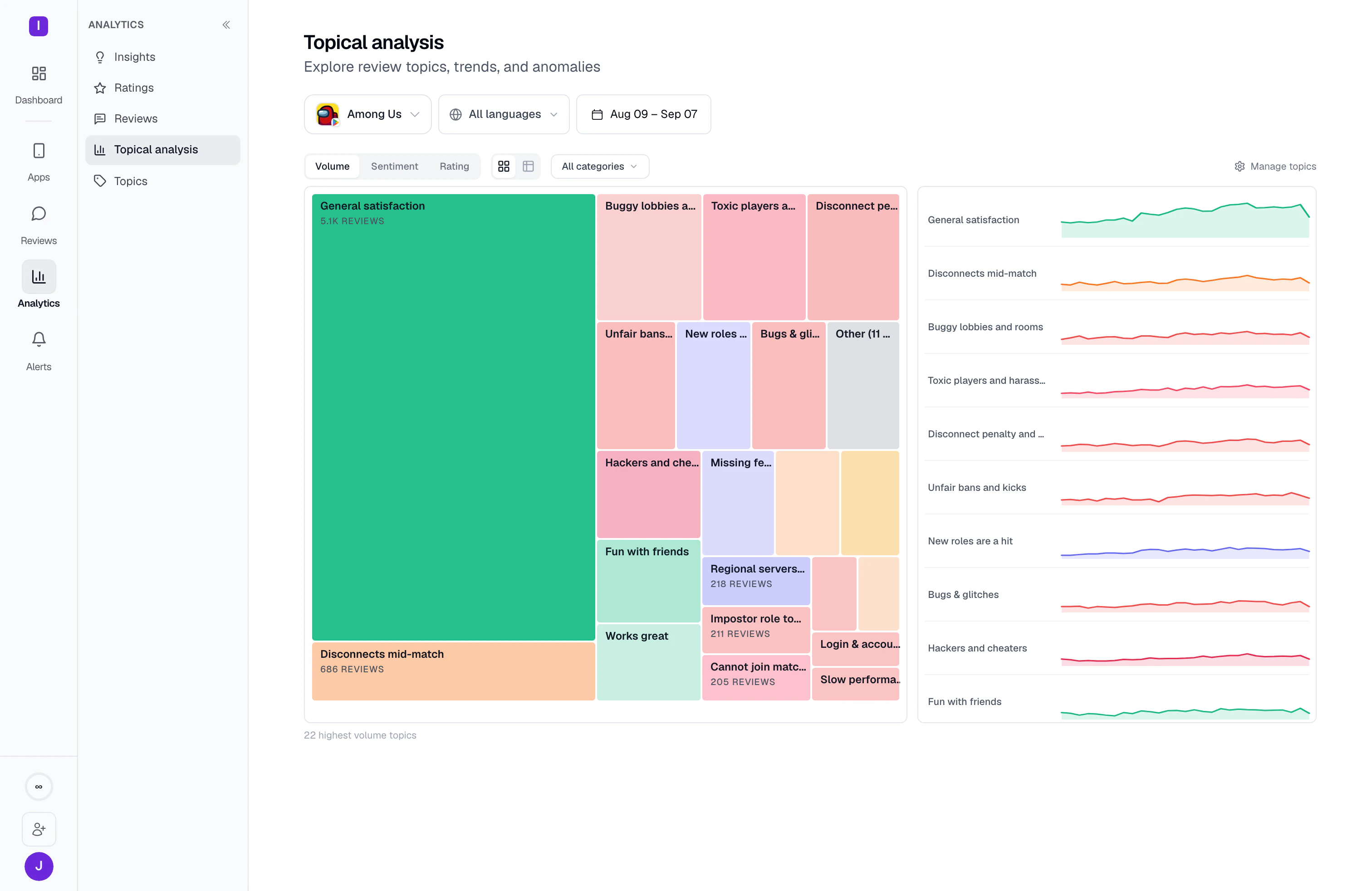Select New roles purple treemap tile
1372x891 pixels.
[714, 386]
